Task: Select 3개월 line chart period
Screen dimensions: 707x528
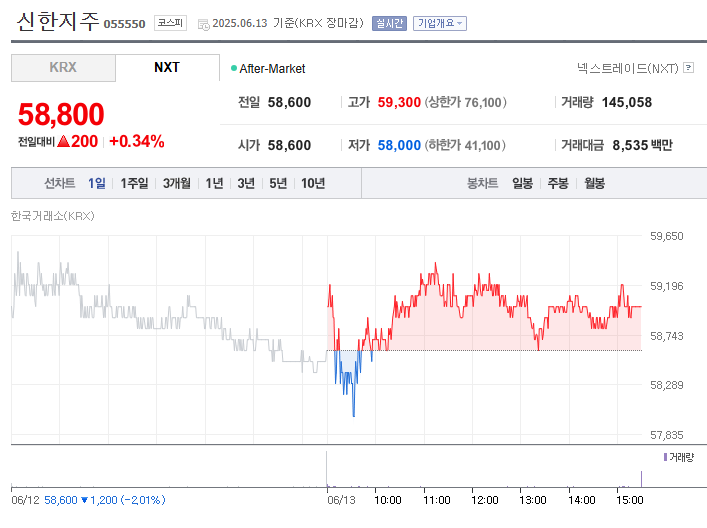Action: pos(176,183)
